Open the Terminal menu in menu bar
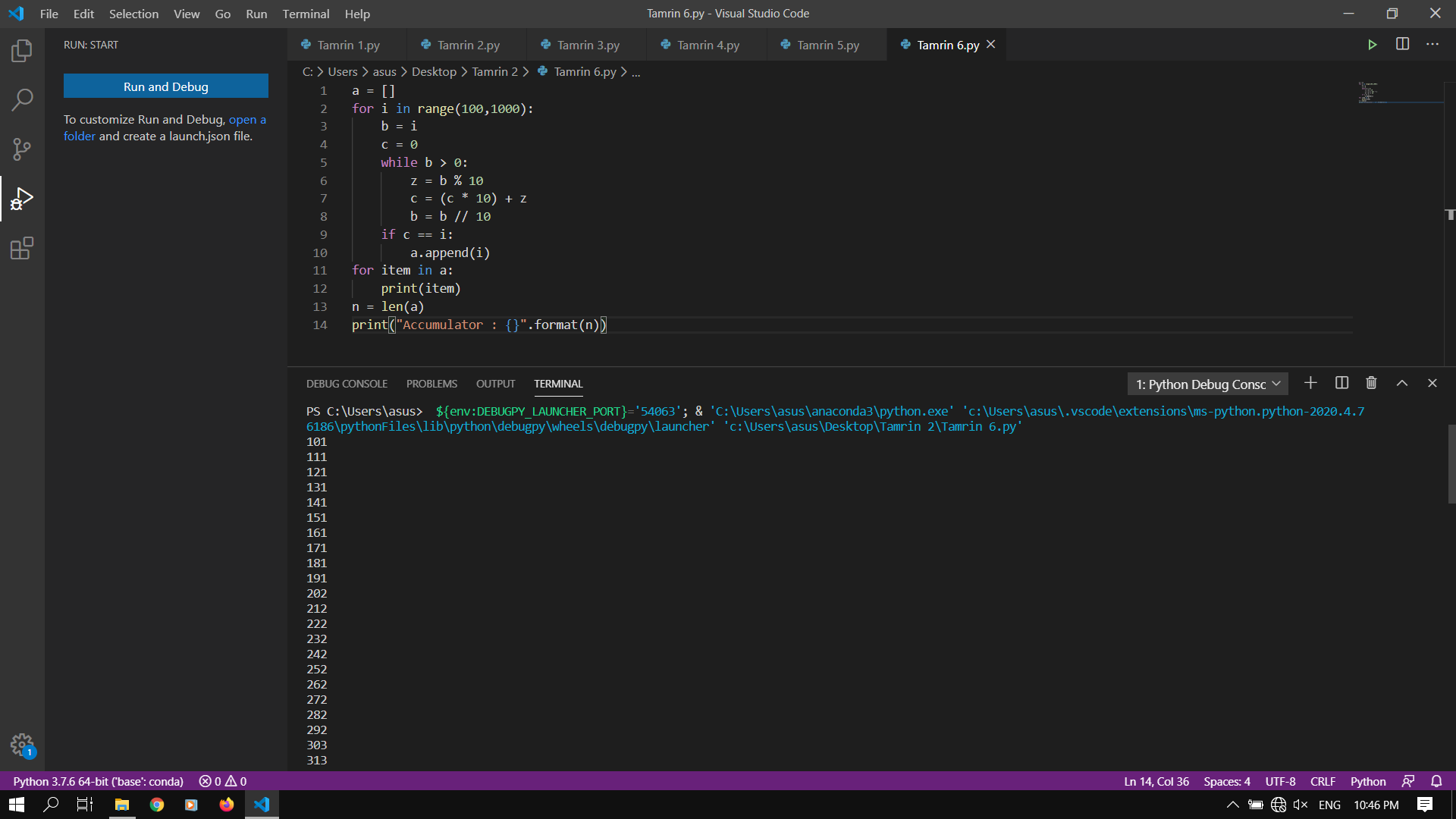 (x=306, y=14)
